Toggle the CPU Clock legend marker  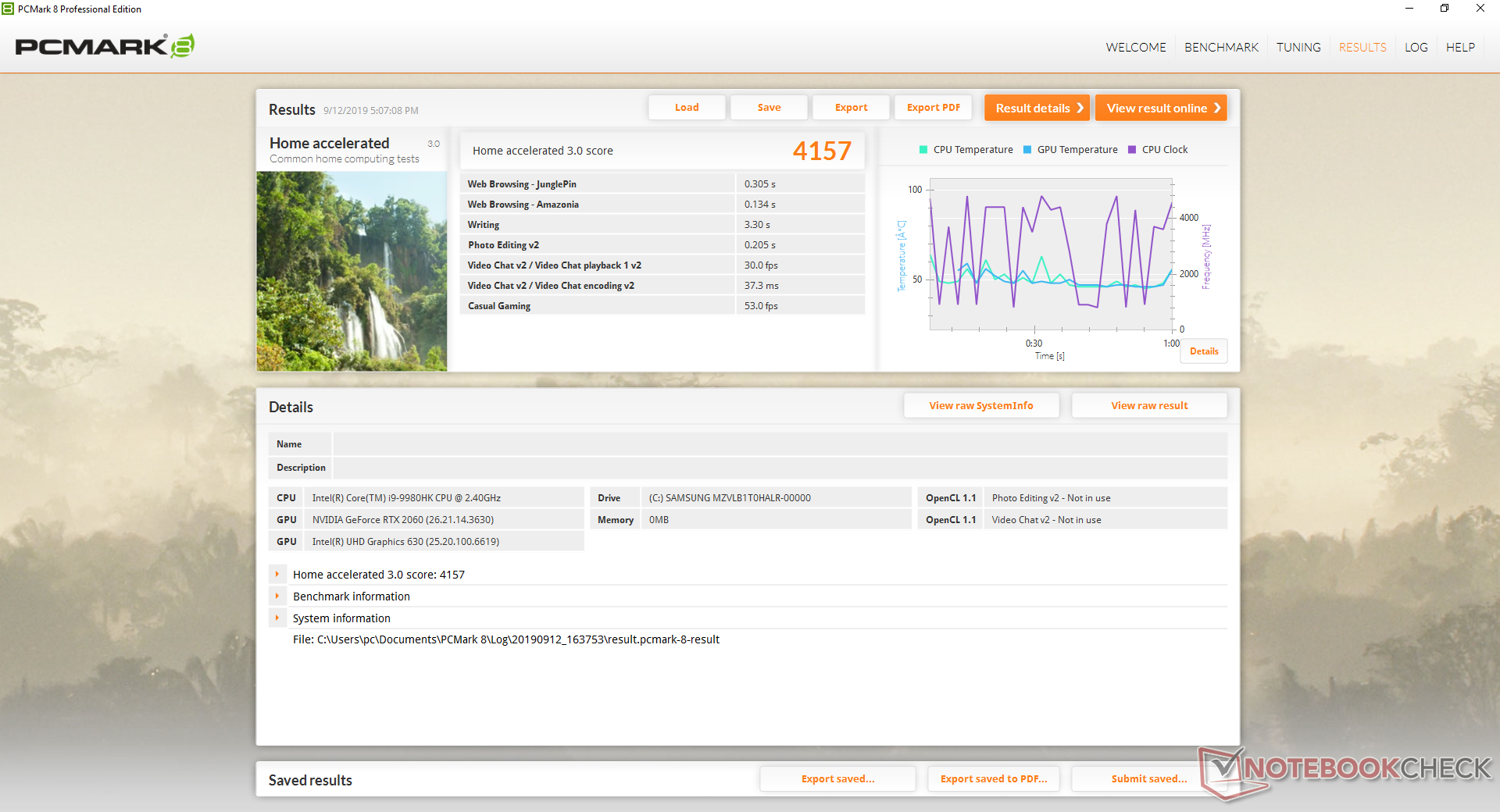click(1132, 149)
